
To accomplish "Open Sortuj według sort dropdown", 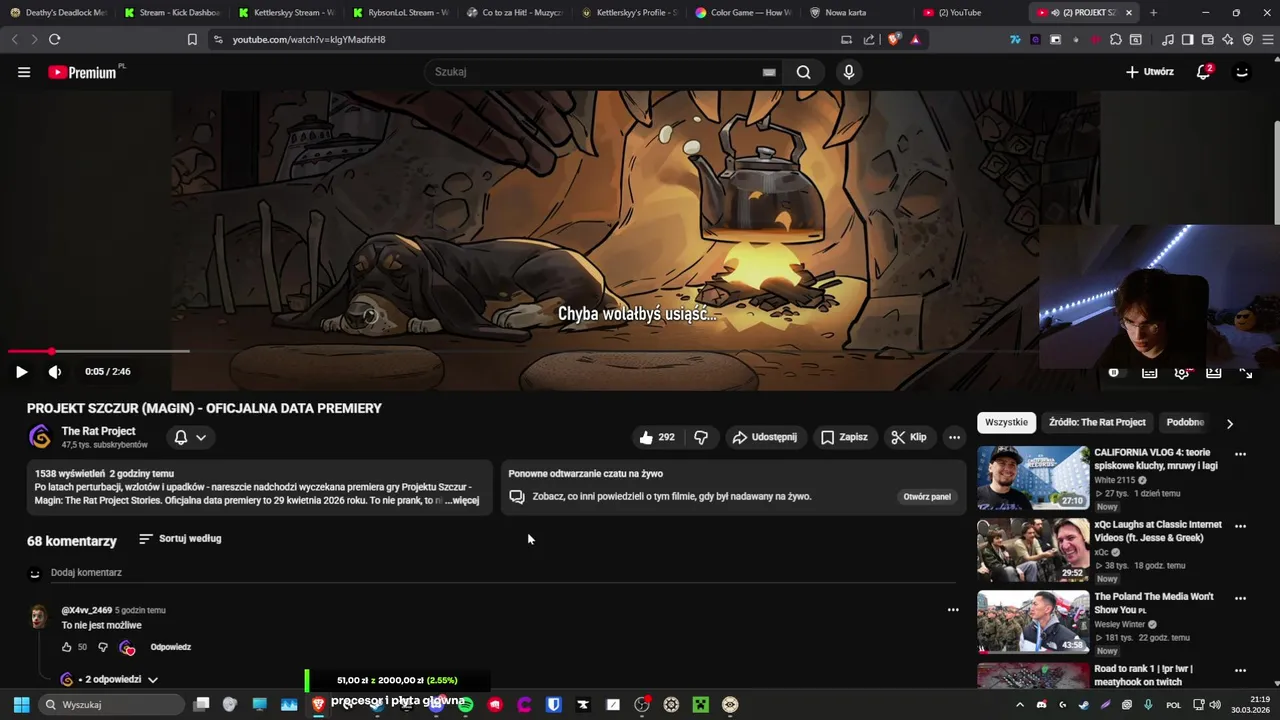I will click(180, 539).
